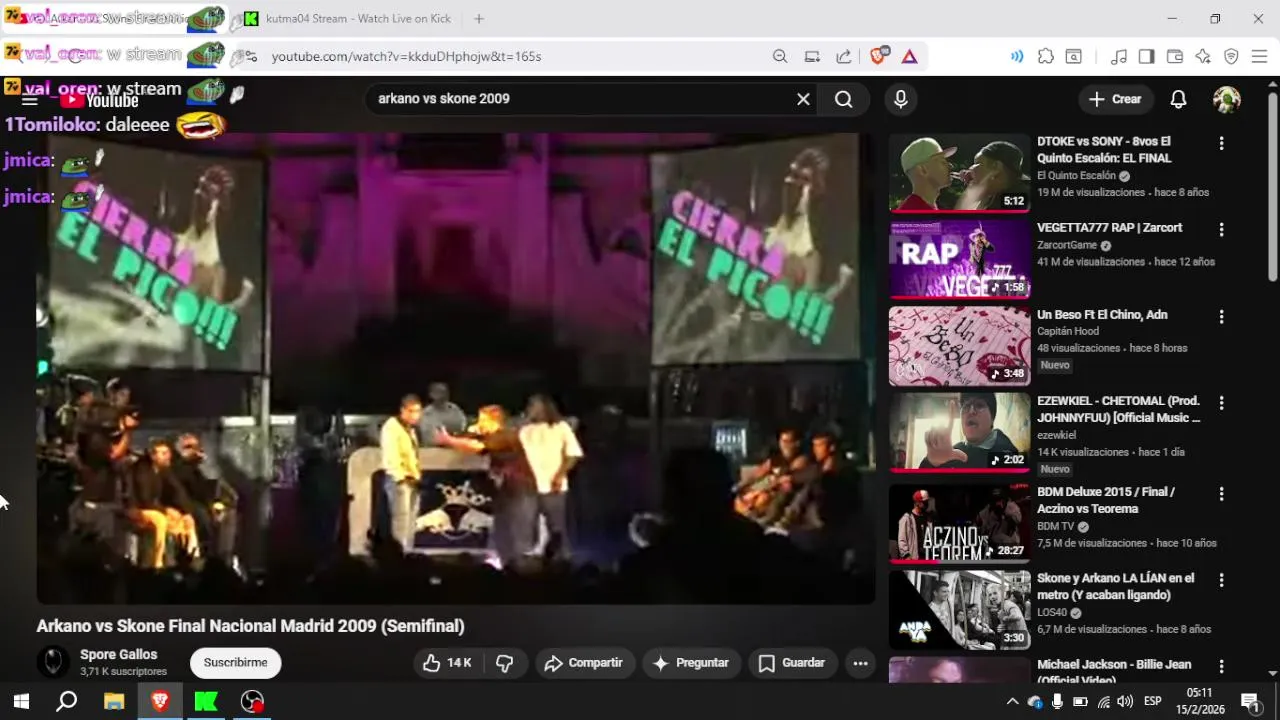This screenshot has height=720, width=1280.
Task: Open Brave VPN shield icon
Action: tap(1231, 57)
